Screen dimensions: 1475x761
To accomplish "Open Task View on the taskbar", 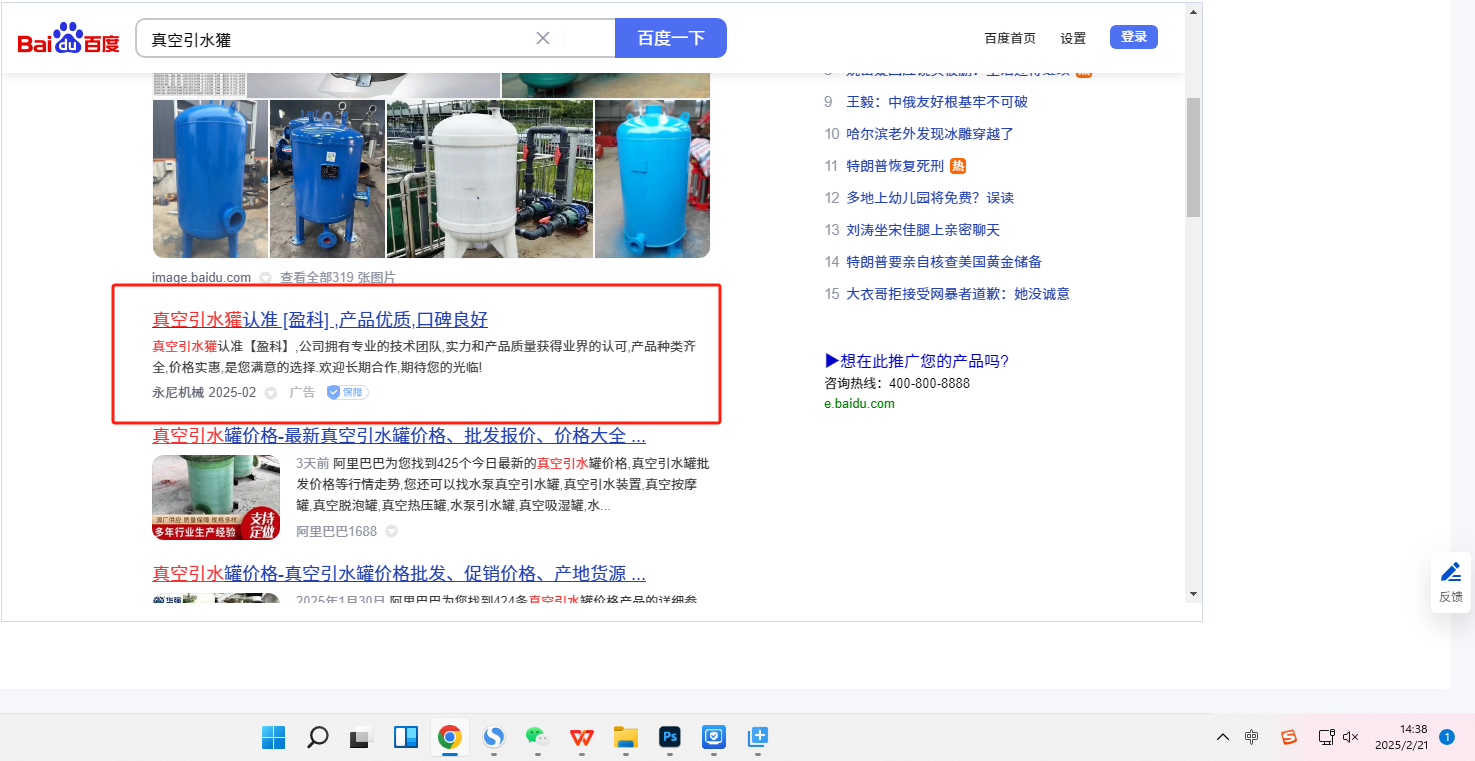I will 361,738.
